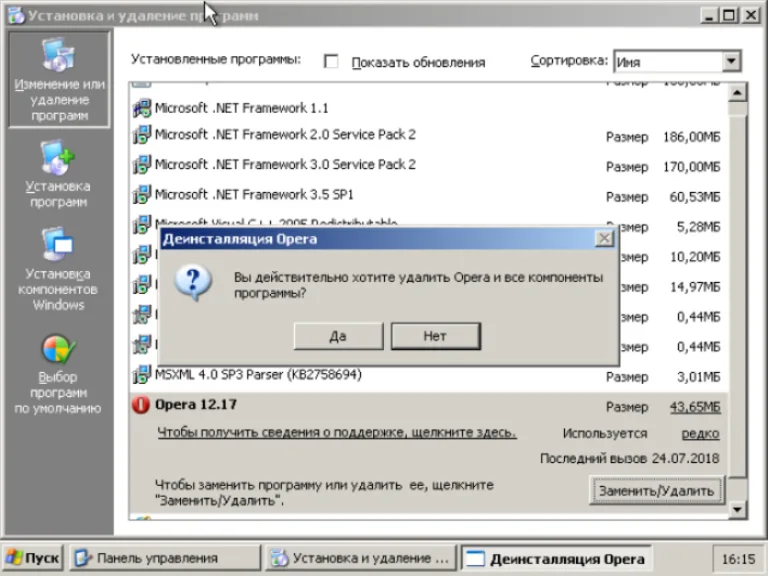Maximize the Установка и удаление программ window
The height and width of the screenshot is (576, 768).
pos(729,16)
